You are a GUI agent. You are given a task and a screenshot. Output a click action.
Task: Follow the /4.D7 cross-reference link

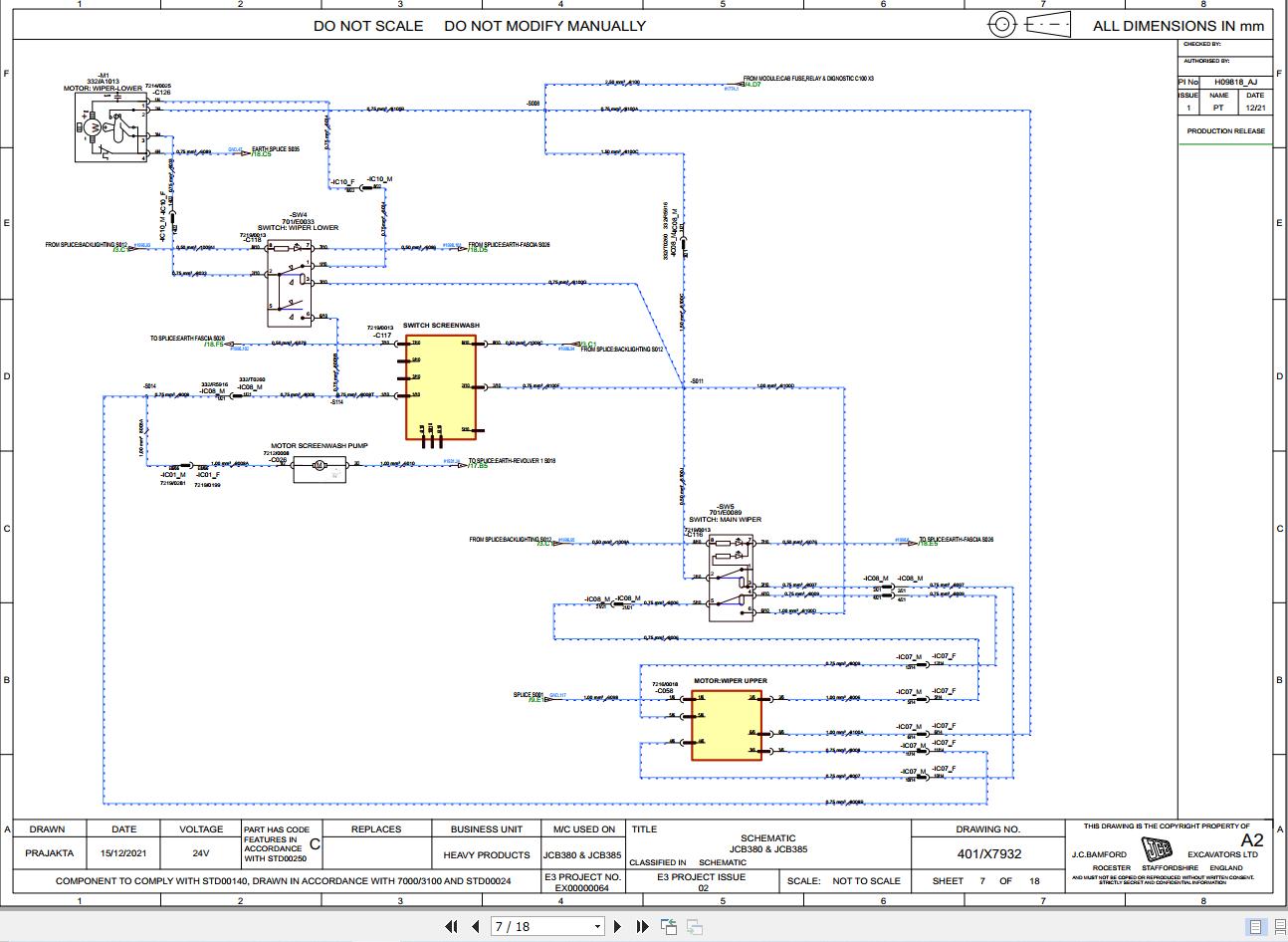click(x=751, y=85)
